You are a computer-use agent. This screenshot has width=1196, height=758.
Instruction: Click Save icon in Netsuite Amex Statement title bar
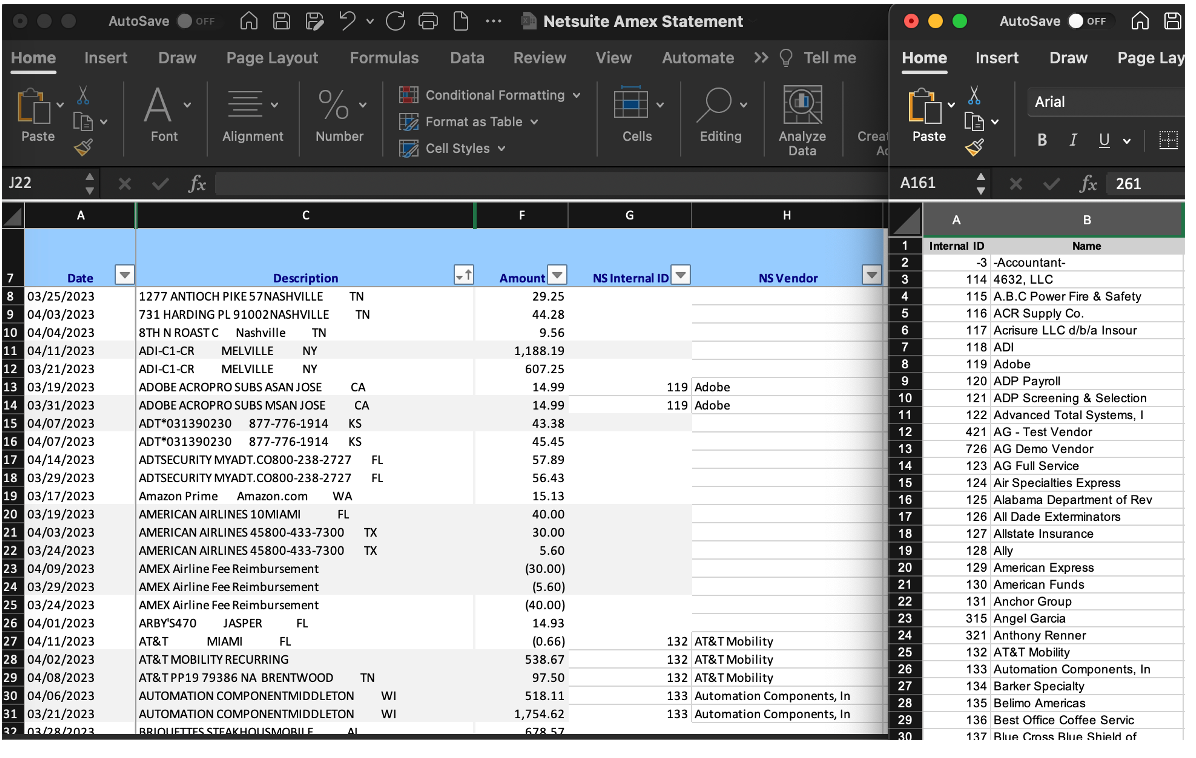point(281,21)
